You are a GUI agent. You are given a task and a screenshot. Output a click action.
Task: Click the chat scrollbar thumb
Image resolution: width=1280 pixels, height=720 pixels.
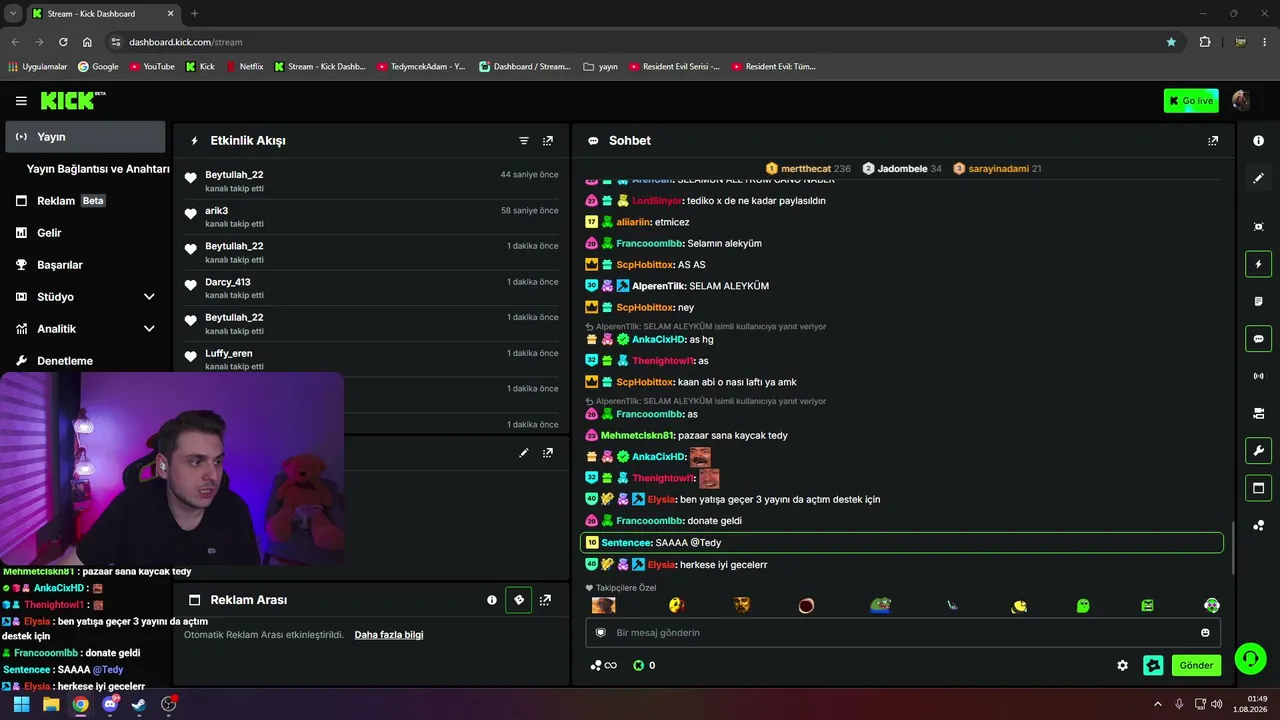(1233, 548)
